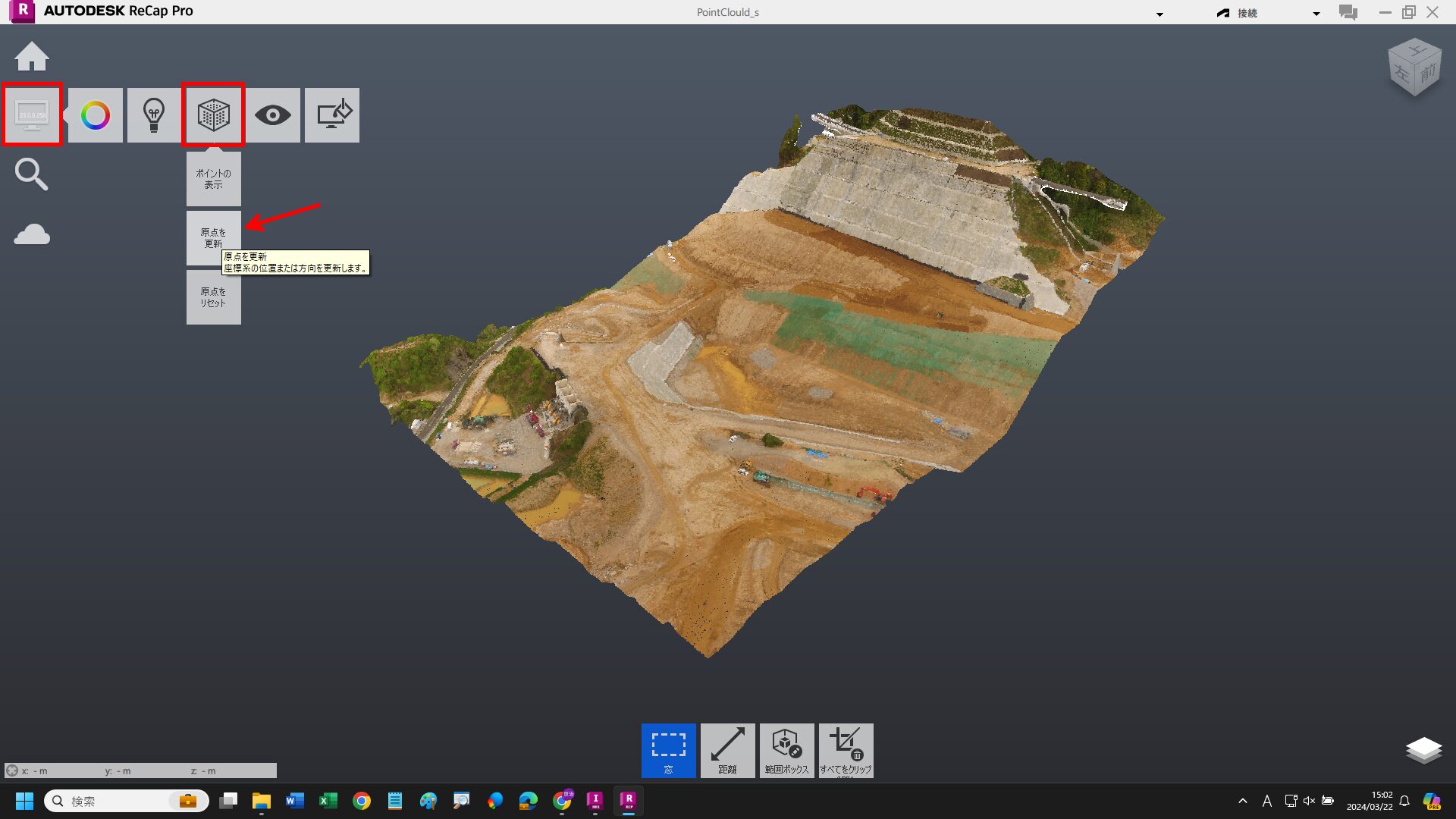The height and width of the screenshot is (819, 1456).
Task: Select the 距離 distance measurement tool
Action: [727, 750]
